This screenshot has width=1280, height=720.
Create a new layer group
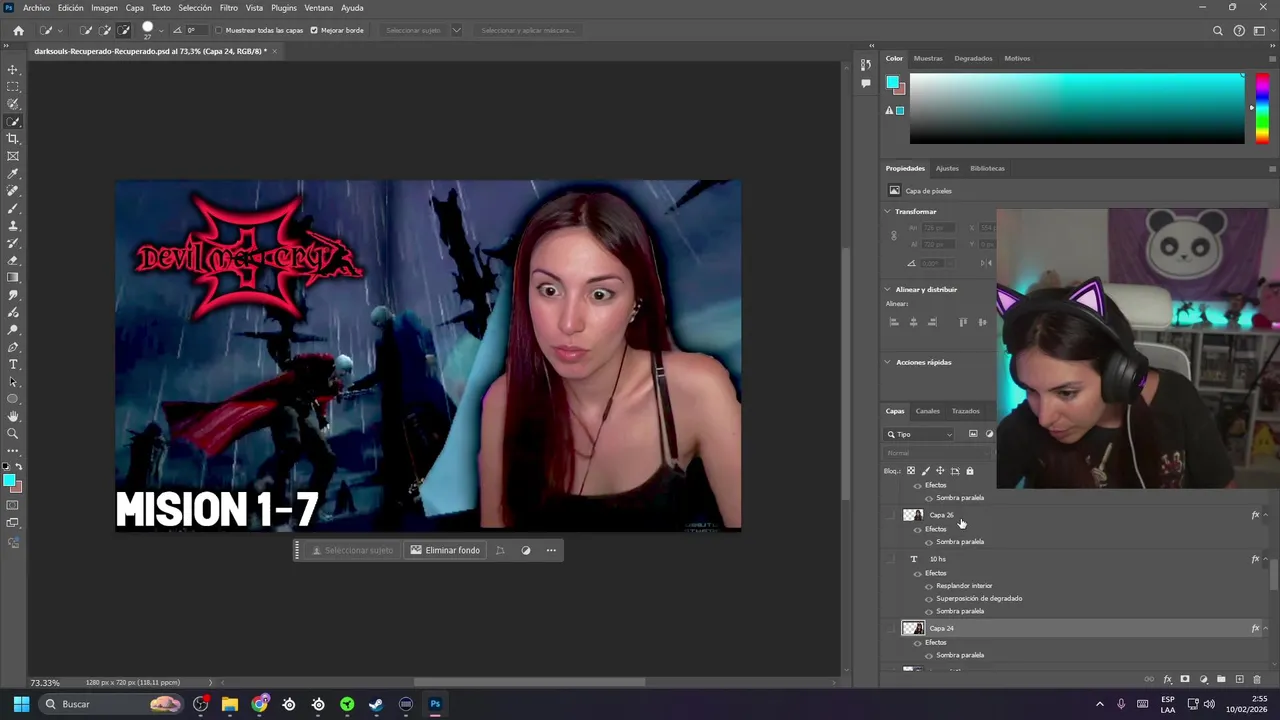point(1221,679)
